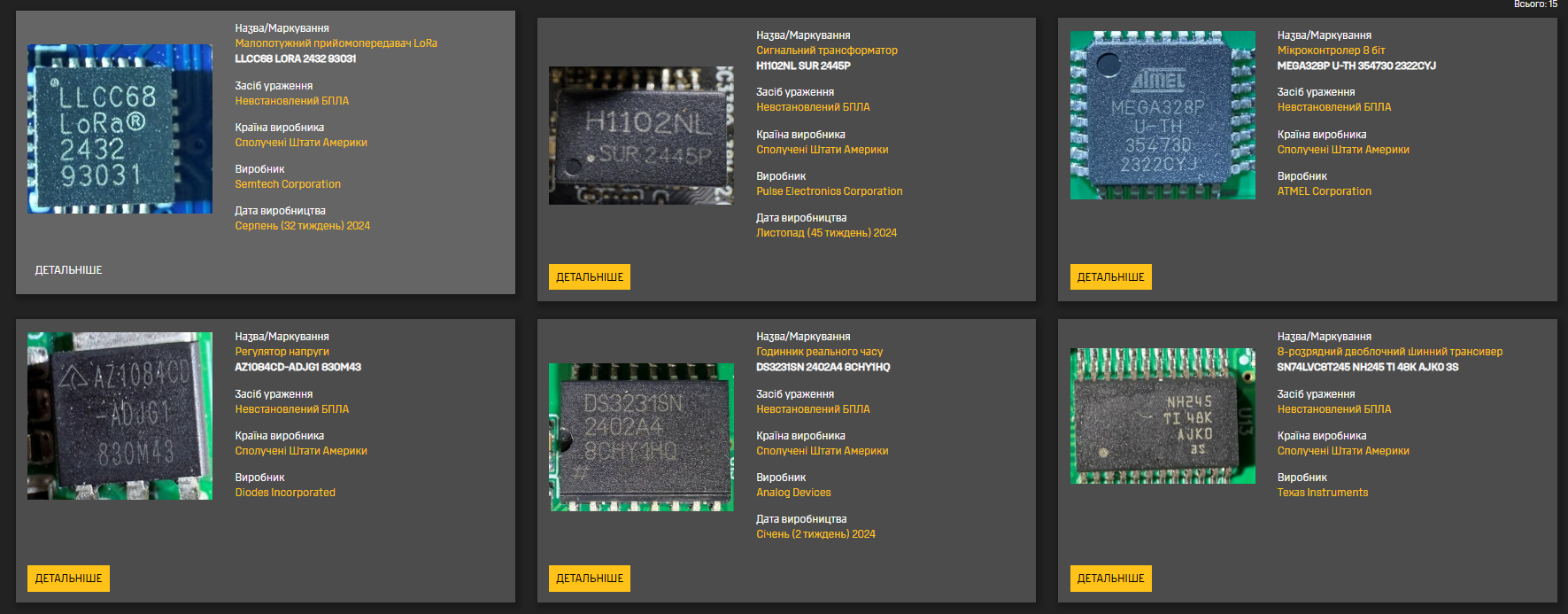Select the ATMEL Corporation manufacturer link
This screenshot has width=1568, height=614.
point(1324,191)
